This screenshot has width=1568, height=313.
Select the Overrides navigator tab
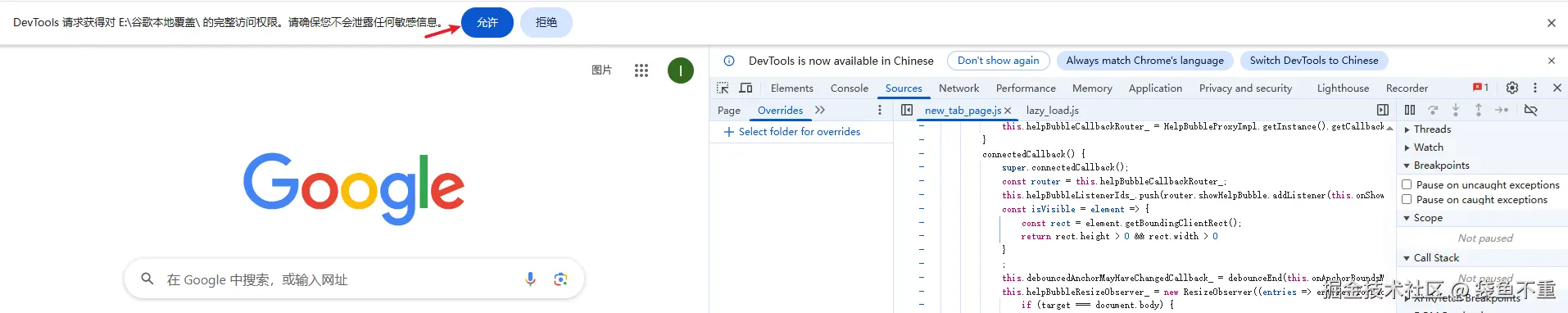pyautogui.click(x=780, y=111)
